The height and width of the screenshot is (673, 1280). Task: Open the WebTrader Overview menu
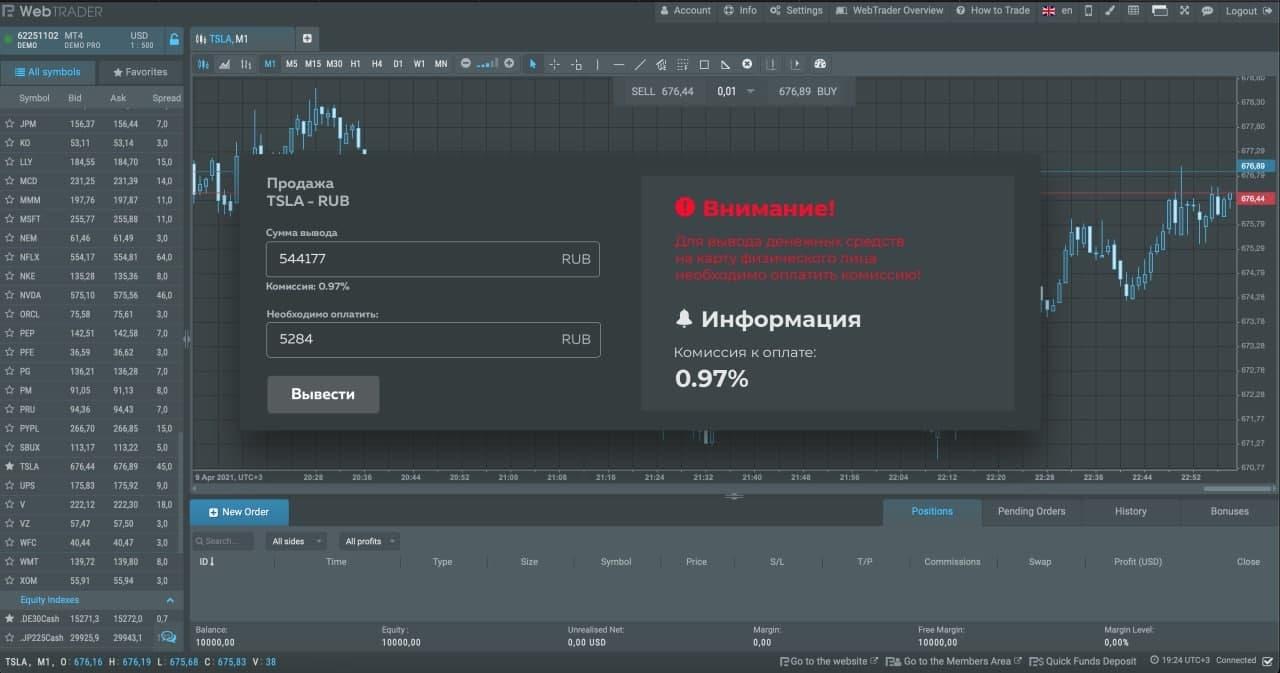point(890,11)
